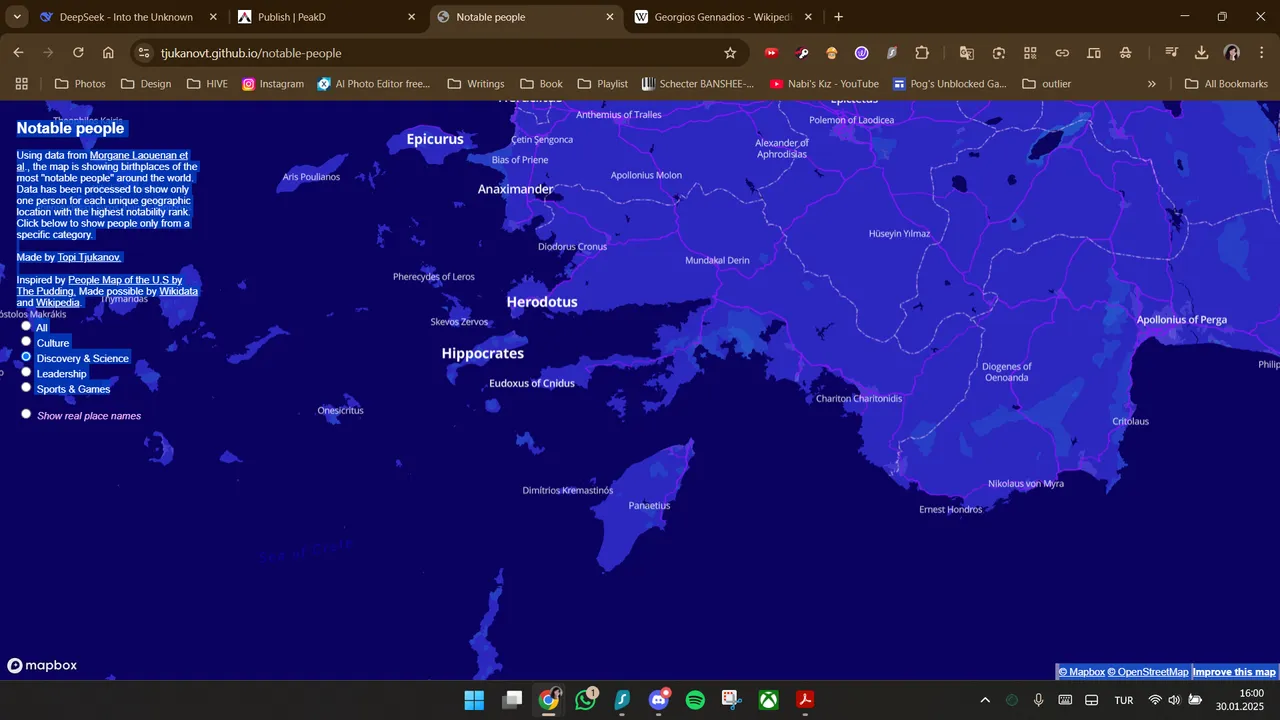Click the Epicurus label on map
This screenshot has width=1280, height=720.
point(435,139)
